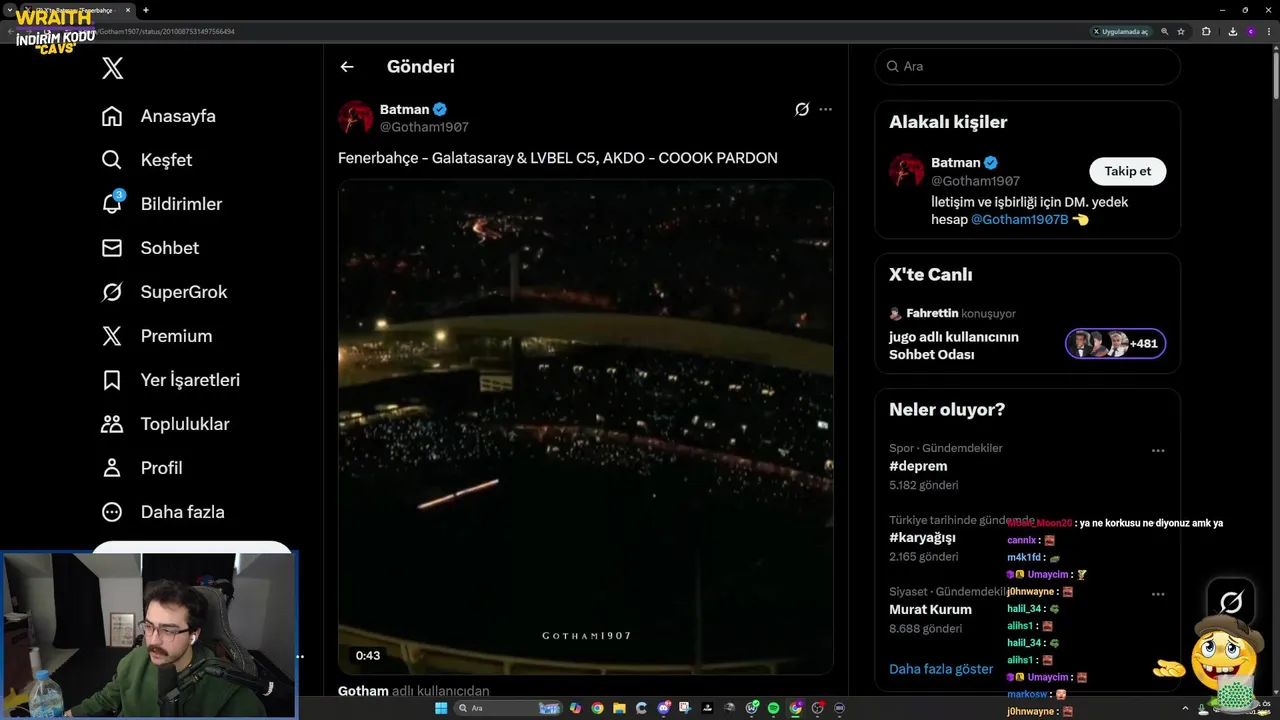Click the Takip et button
This screenshot has width=1280, height=720.
(x=1127, y=171)
